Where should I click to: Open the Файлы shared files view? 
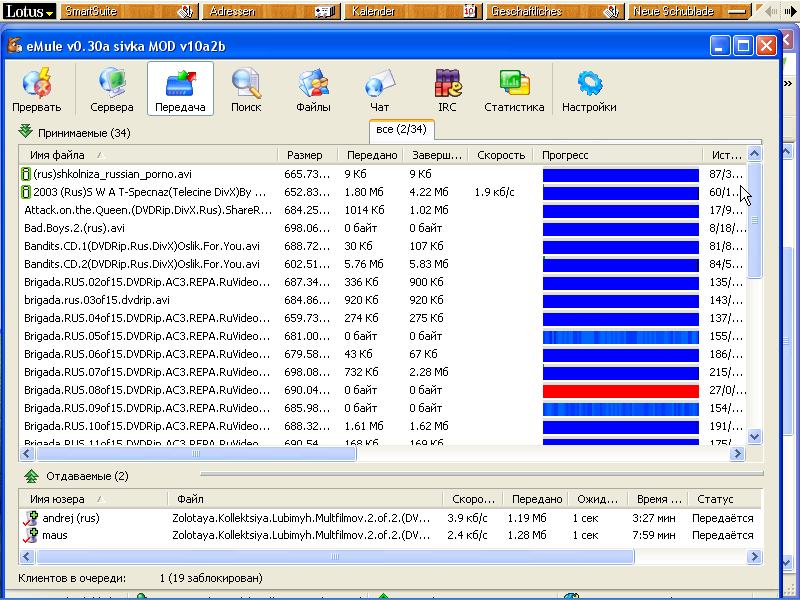313,89
